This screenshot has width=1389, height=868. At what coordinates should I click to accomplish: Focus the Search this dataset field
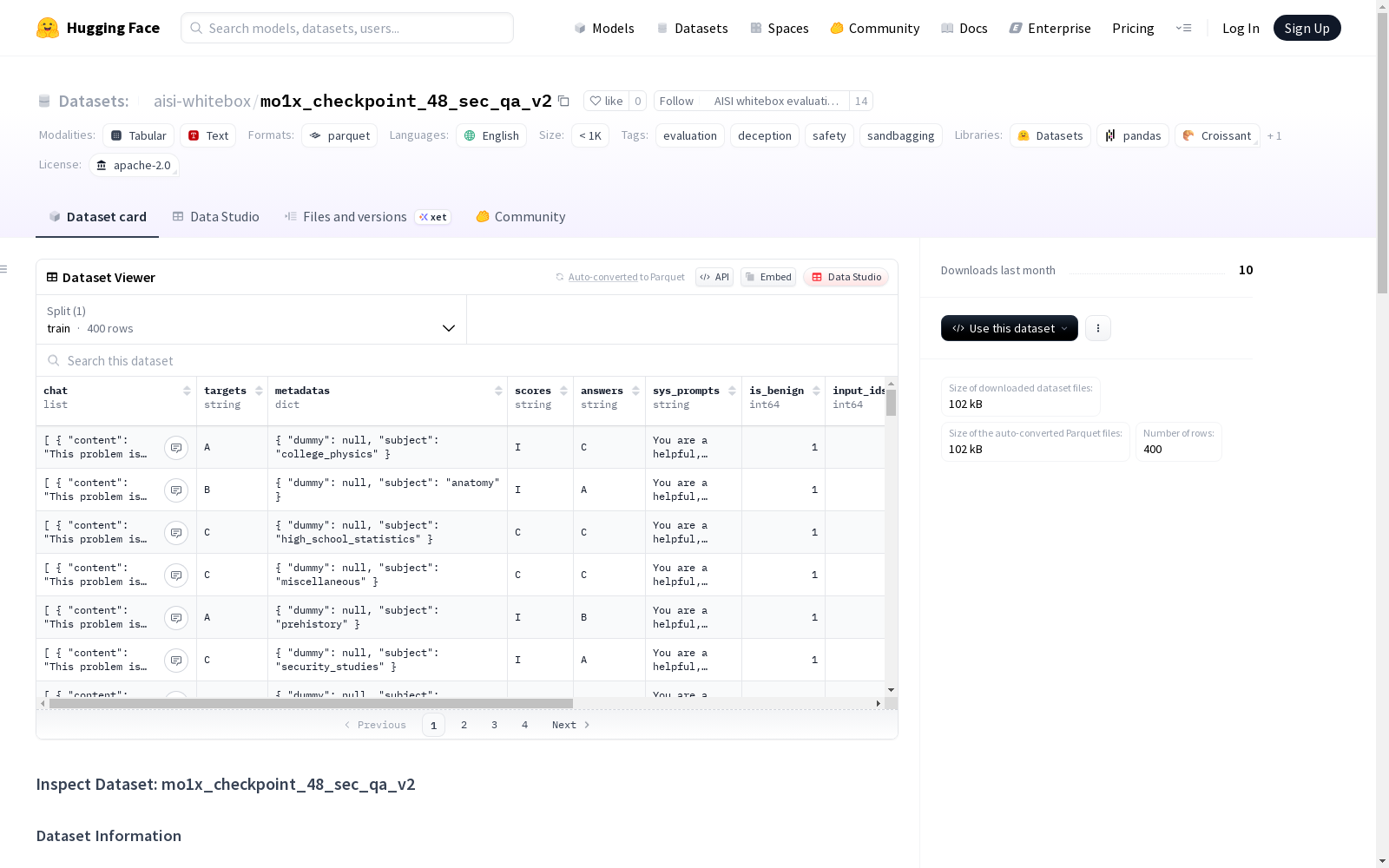click(467, 360)
